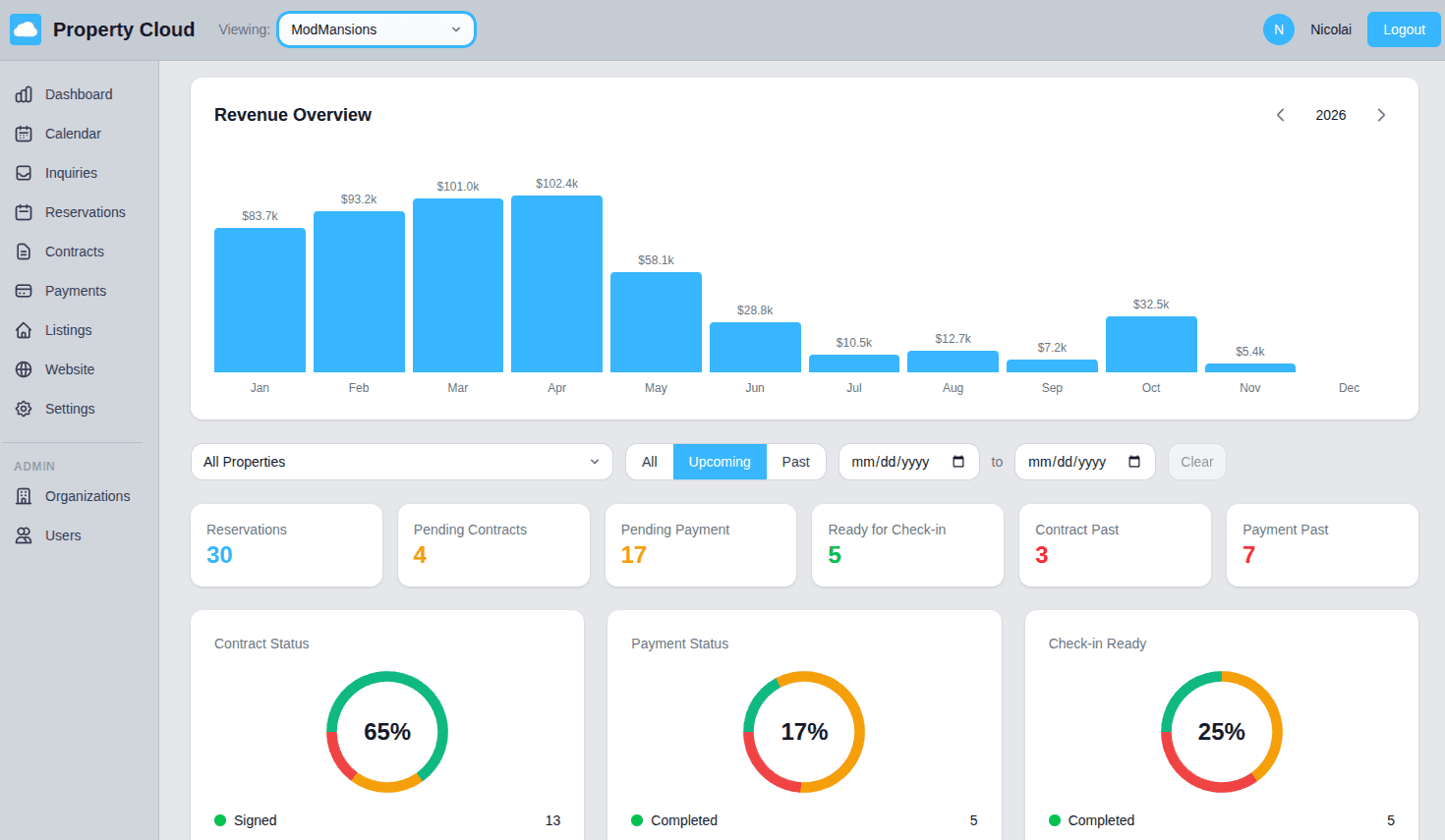Click the Contracts document icon

coord(24,252)
